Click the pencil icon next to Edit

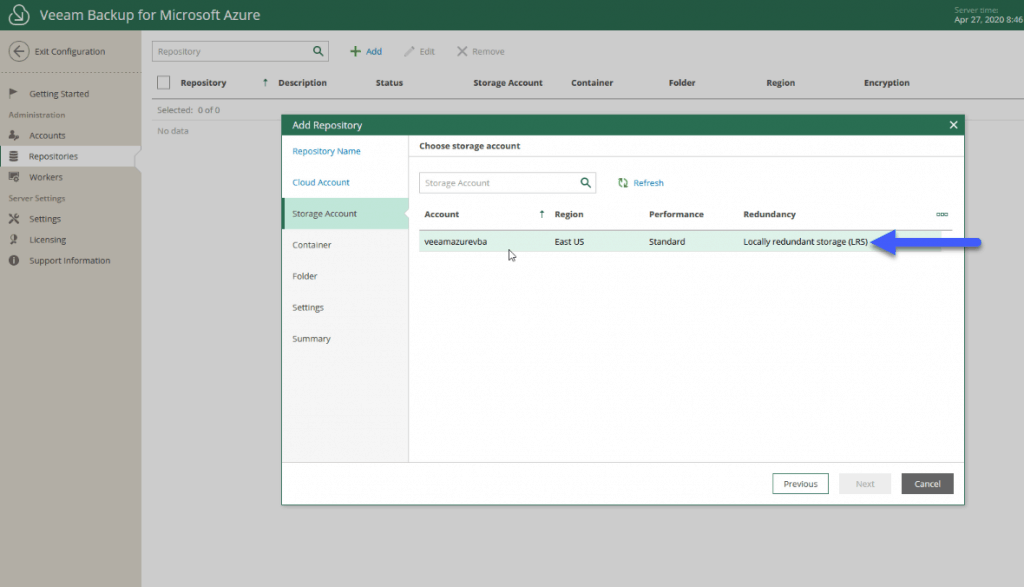point(409,51)
